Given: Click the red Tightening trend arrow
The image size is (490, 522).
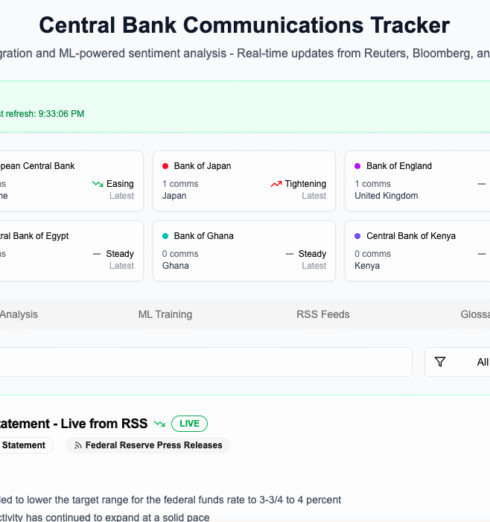Looking at the screenshot, I should point(276,184).
